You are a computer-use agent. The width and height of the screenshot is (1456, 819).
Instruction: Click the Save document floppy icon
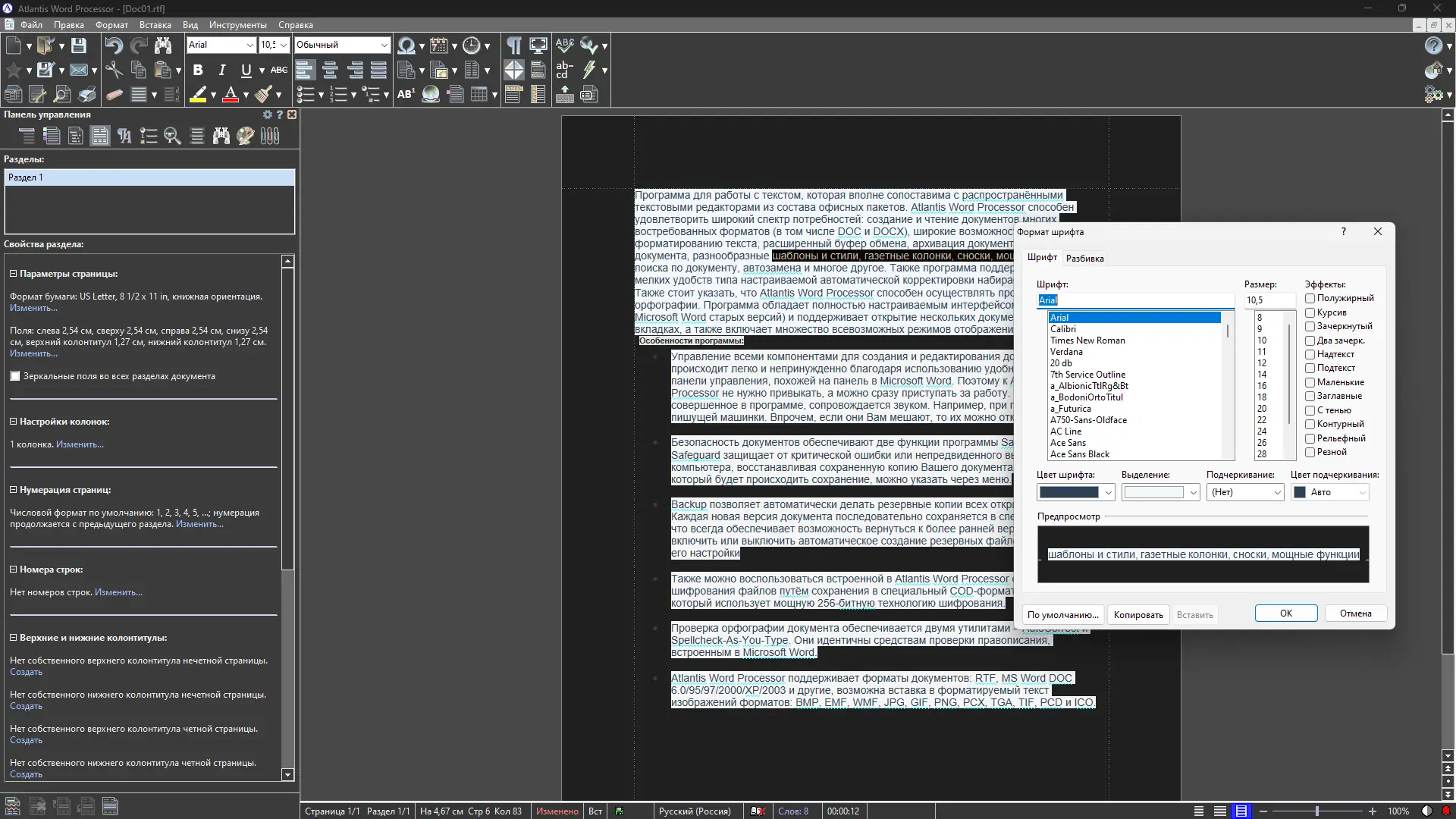click(x=79, y=45)
